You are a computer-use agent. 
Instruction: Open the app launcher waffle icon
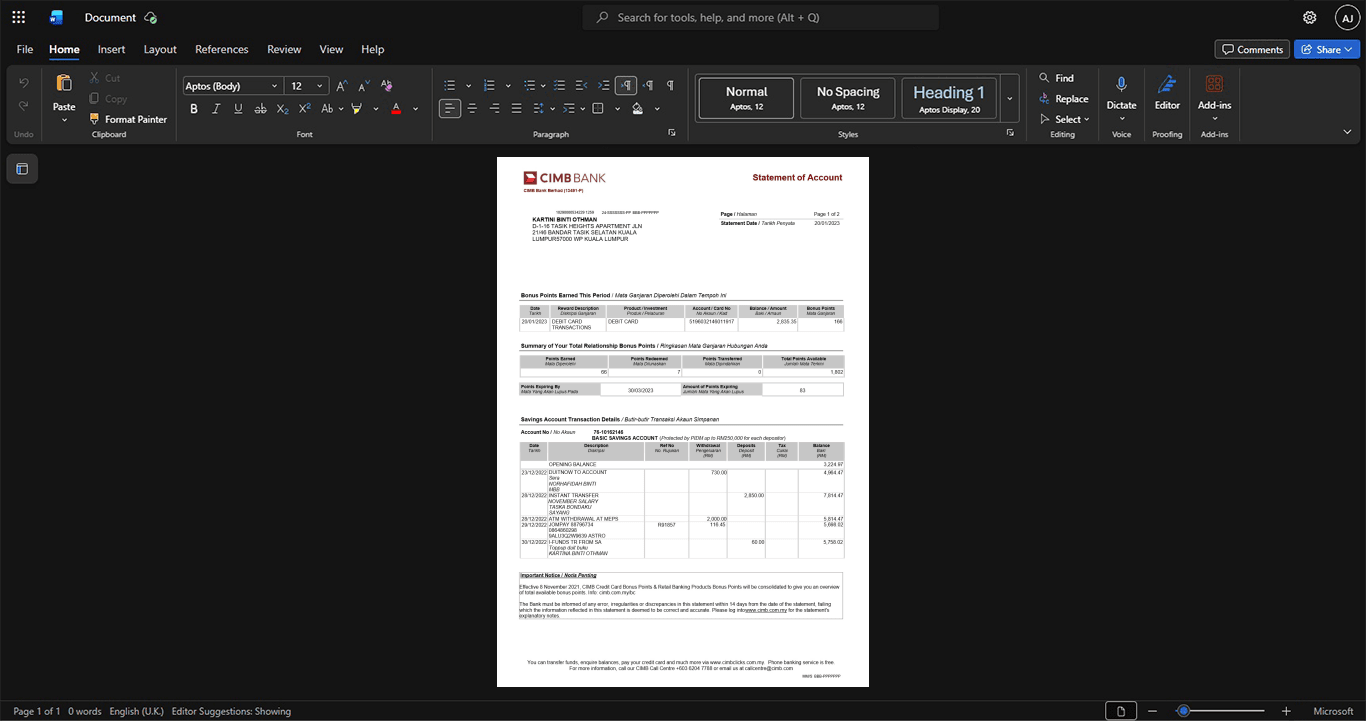18,17
